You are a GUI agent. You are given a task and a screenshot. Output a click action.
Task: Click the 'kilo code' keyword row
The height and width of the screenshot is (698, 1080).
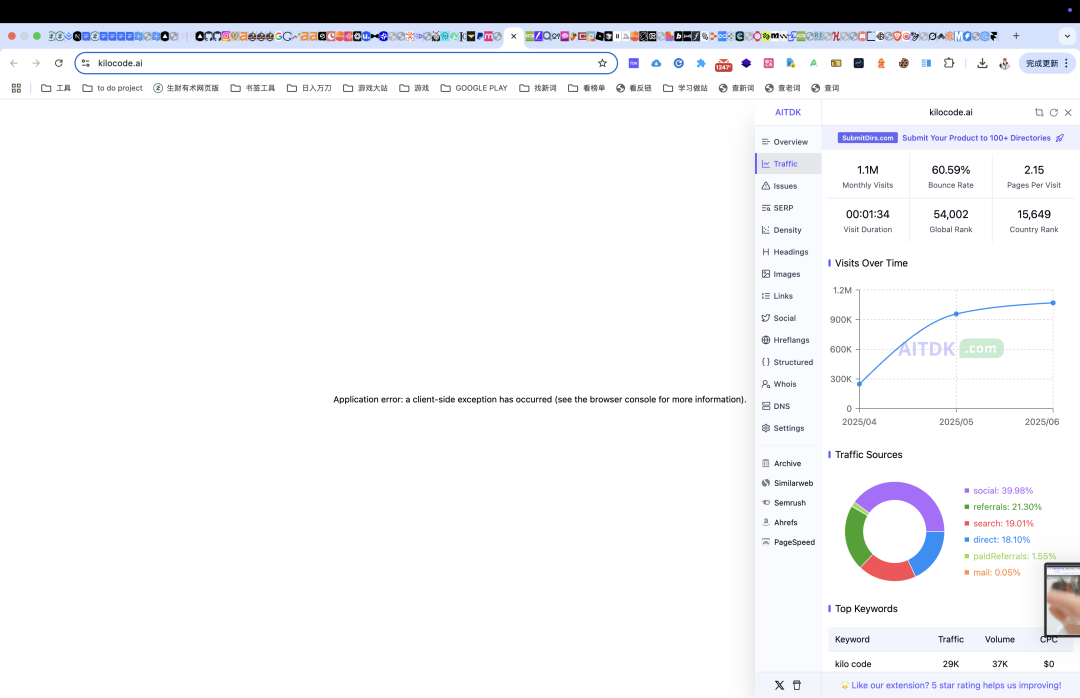click(x=951, y=664)
